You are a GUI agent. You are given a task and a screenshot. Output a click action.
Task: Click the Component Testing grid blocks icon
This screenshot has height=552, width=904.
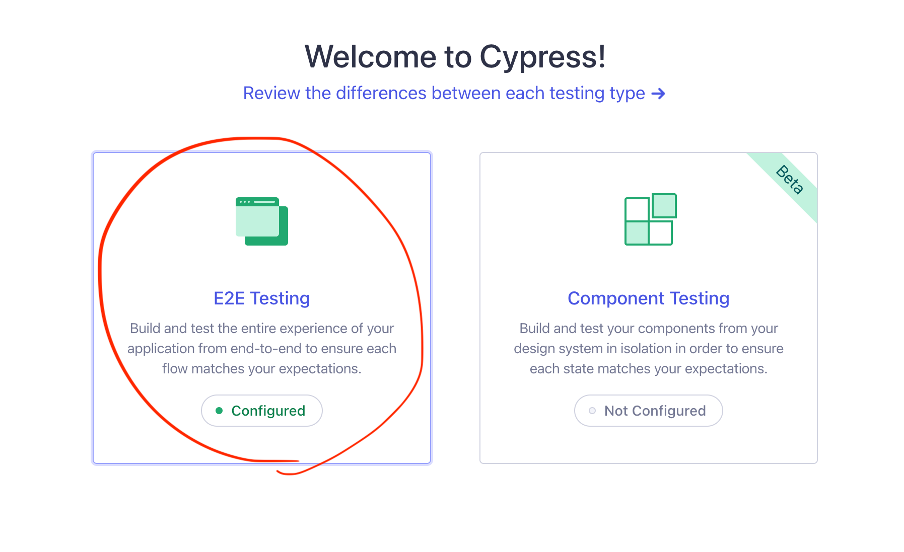pyautogui.click(x=650, y=219)
